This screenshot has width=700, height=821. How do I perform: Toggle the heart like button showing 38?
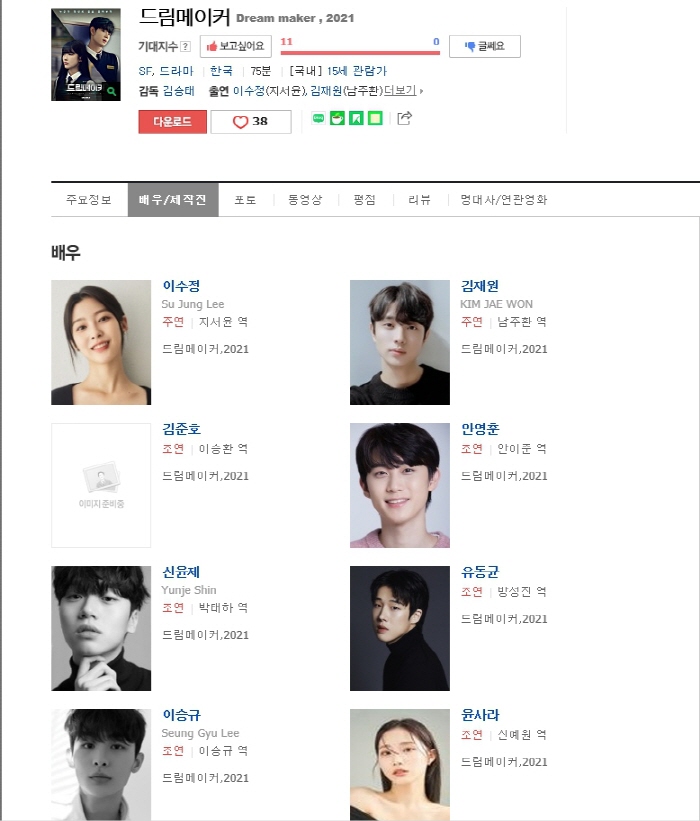tap(251, 121)
